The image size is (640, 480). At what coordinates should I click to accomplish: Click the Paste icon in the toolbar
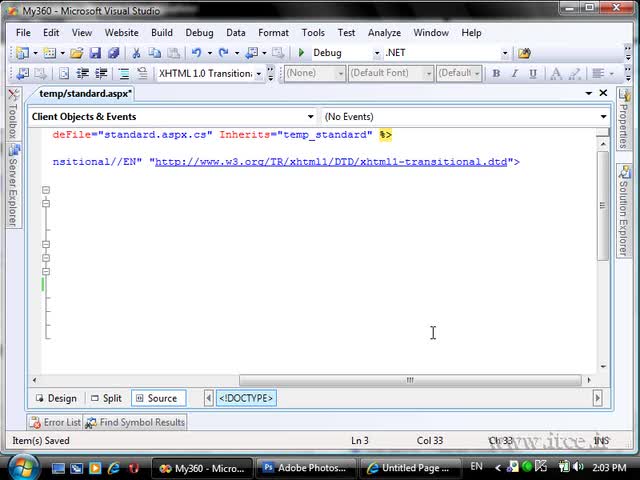(x=173, y=53)
